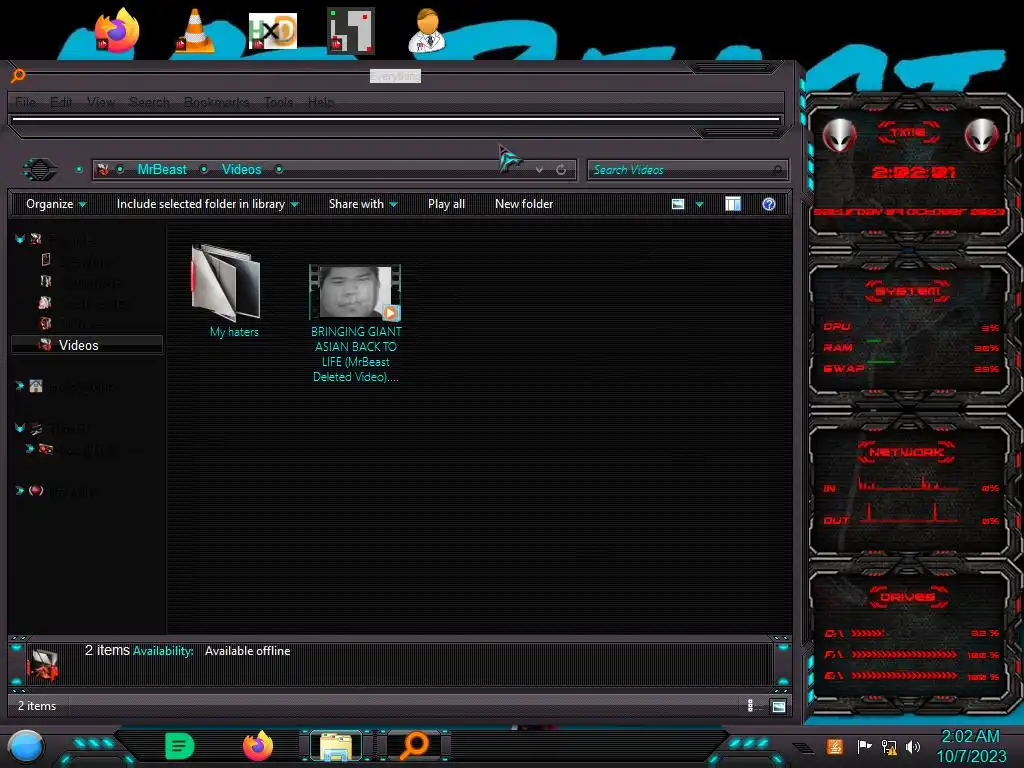1024x768 pixels.
Task: Click the user folder icon in address bar
Action: (103, 170)
